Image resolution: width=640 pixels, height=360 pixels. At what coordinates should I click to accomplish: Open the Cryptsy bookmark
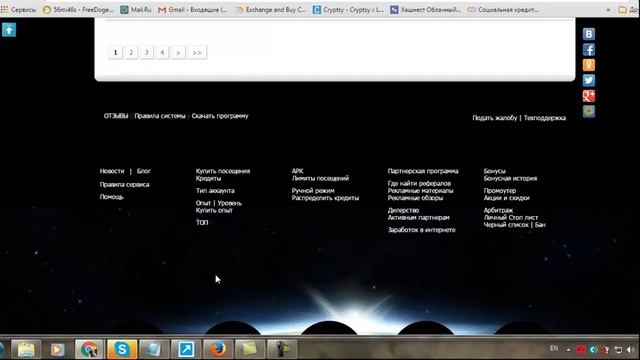coord(348,9)
